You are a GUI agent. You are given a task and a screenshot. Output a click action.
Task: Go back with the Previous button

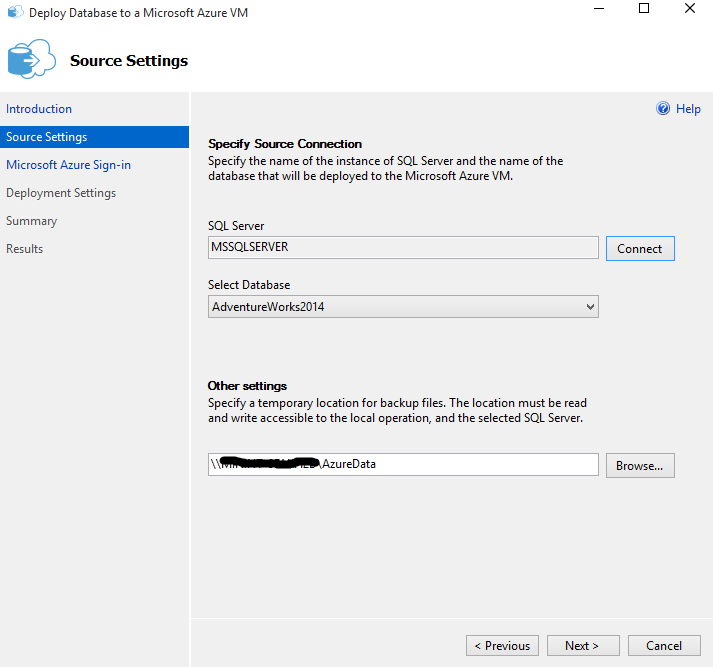[x=502, y=646]
